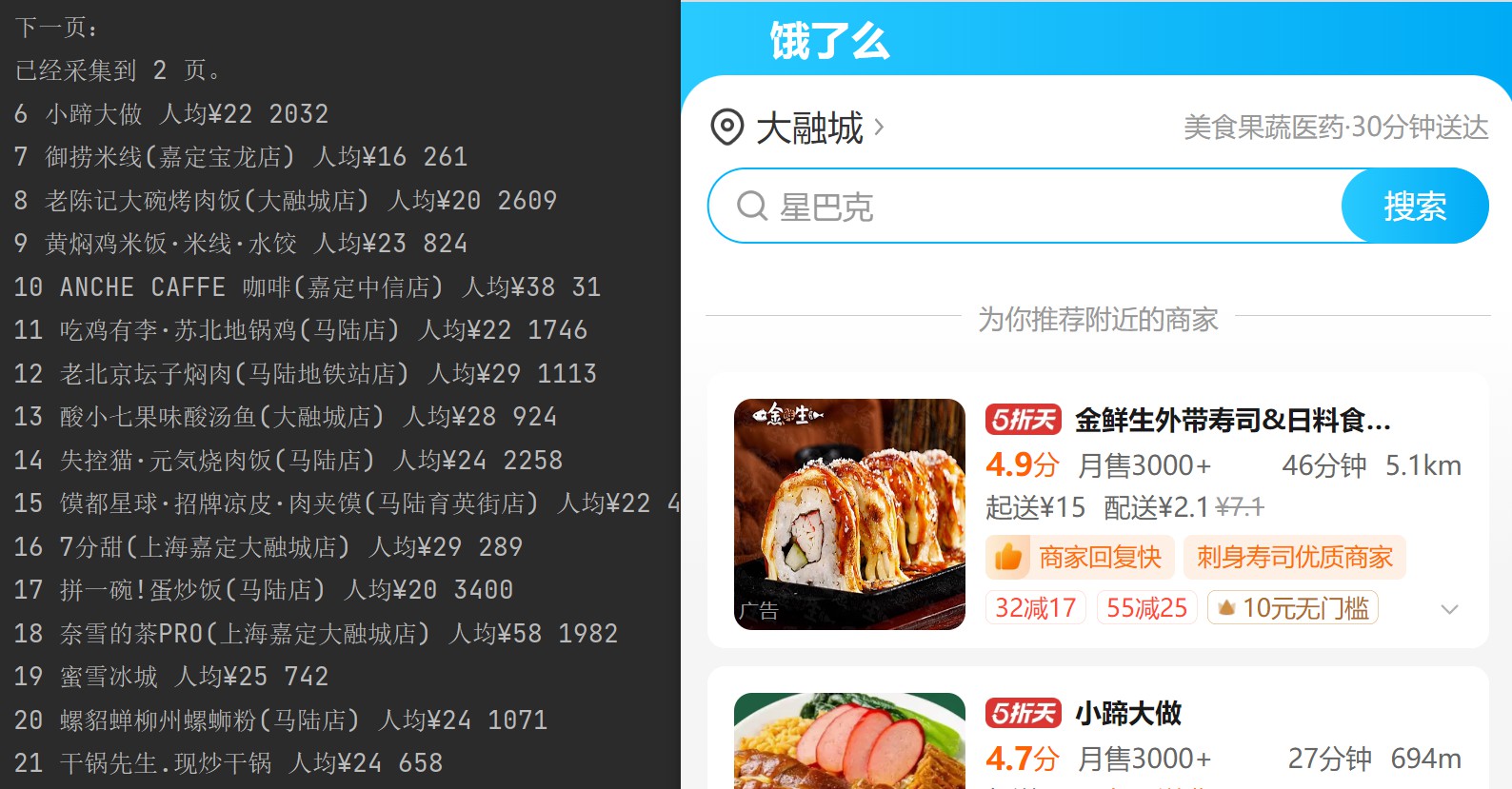Open the 小蹄大做 shop title in list
The width and height of the screenshot is (1512, 789).
(x=1128, y=713)
